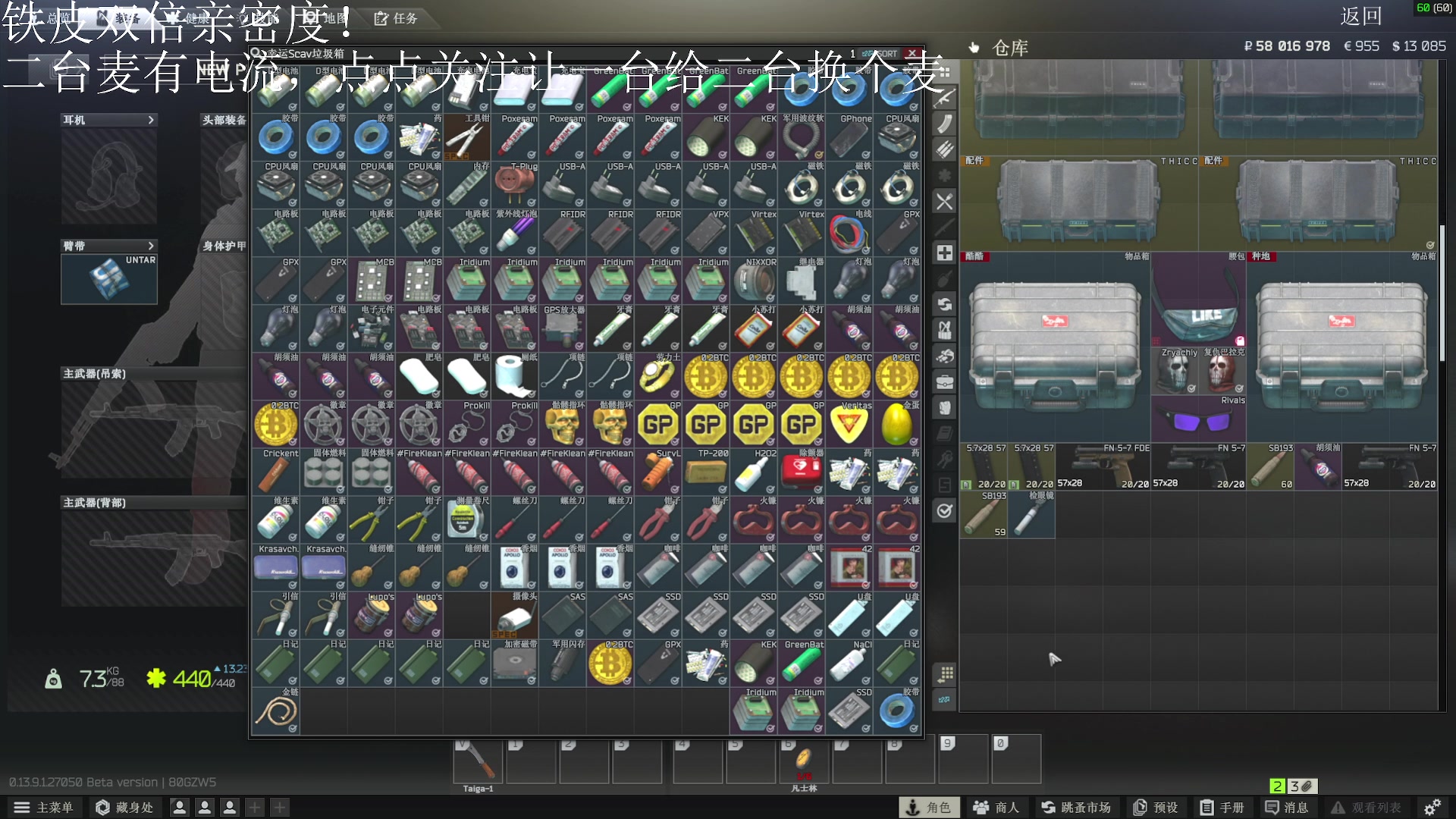Open 消息 messages tab

1288,808
